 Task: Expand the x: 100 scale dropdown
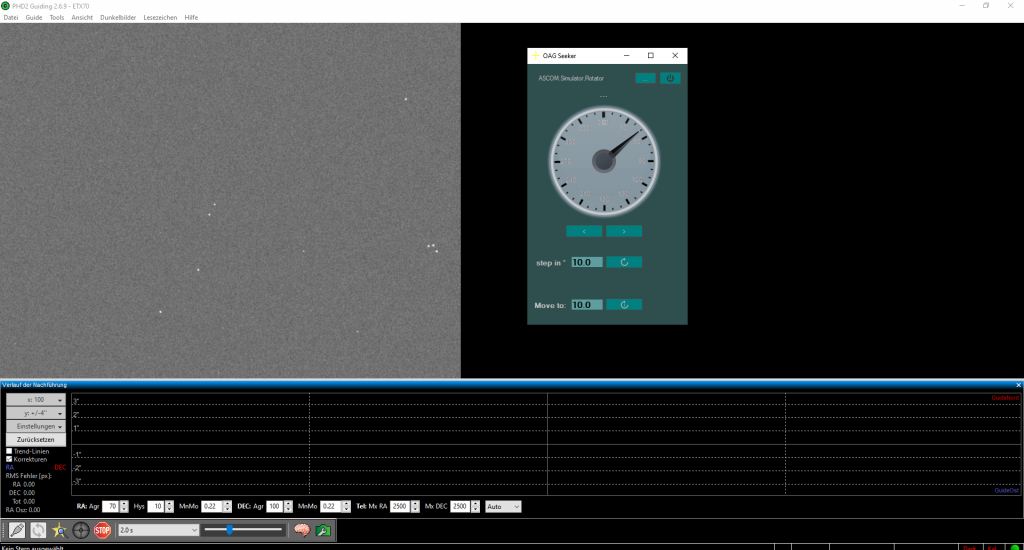coord(37,399)
